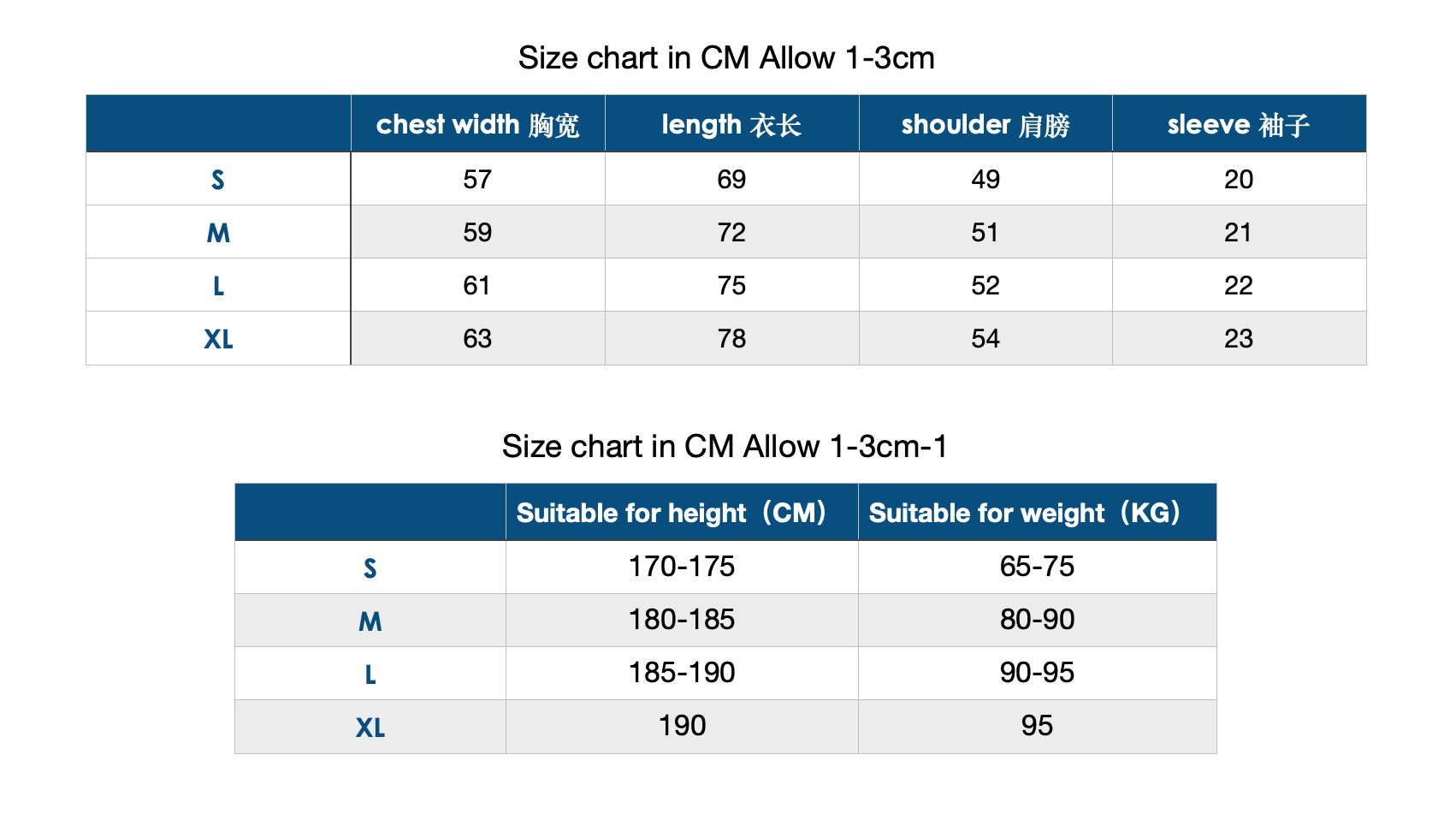The width and height of the screenshot is (1456, 832).
Task: Select the weight range 80-90 cell
Action: (1037, 620)
